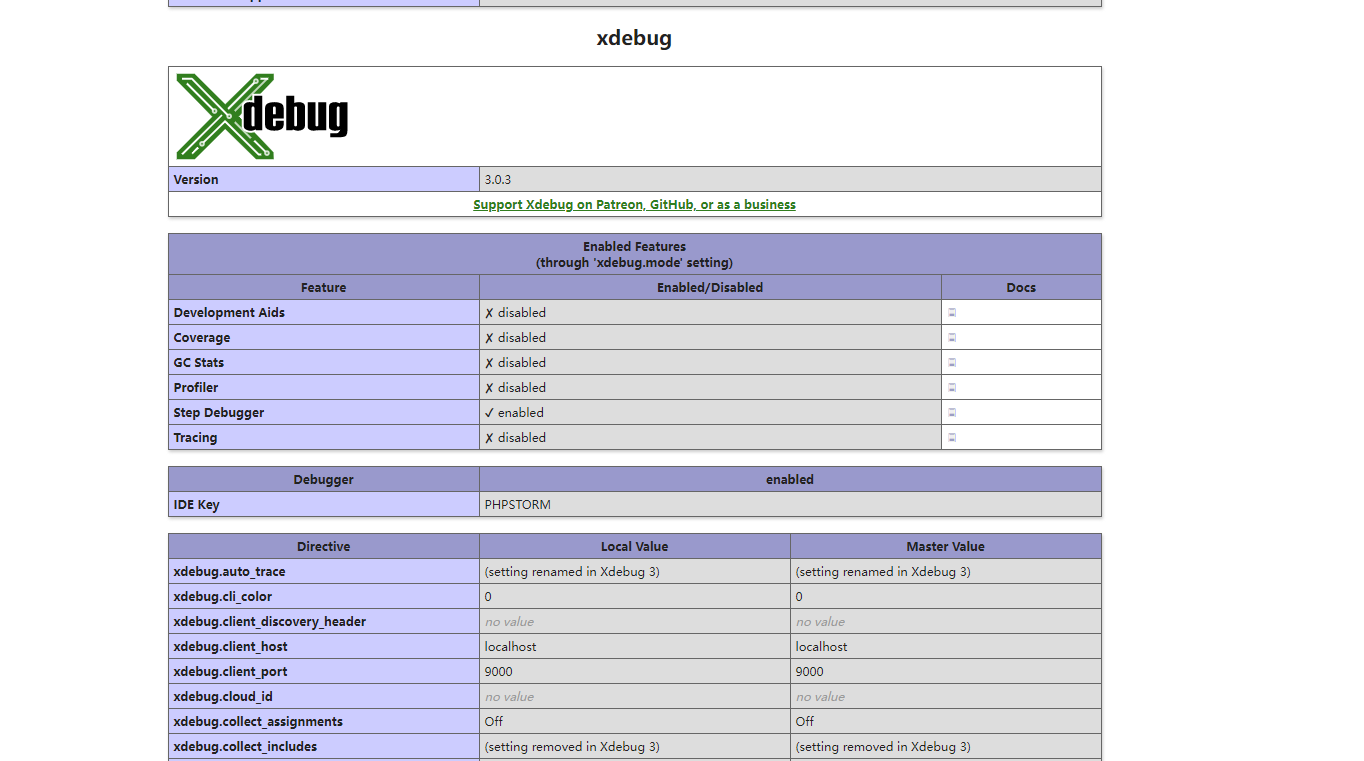The height and width of the screenshot is (761, 1364).
Task: Click local value of xdebug.collect_includes
Action: click(572, 747)
